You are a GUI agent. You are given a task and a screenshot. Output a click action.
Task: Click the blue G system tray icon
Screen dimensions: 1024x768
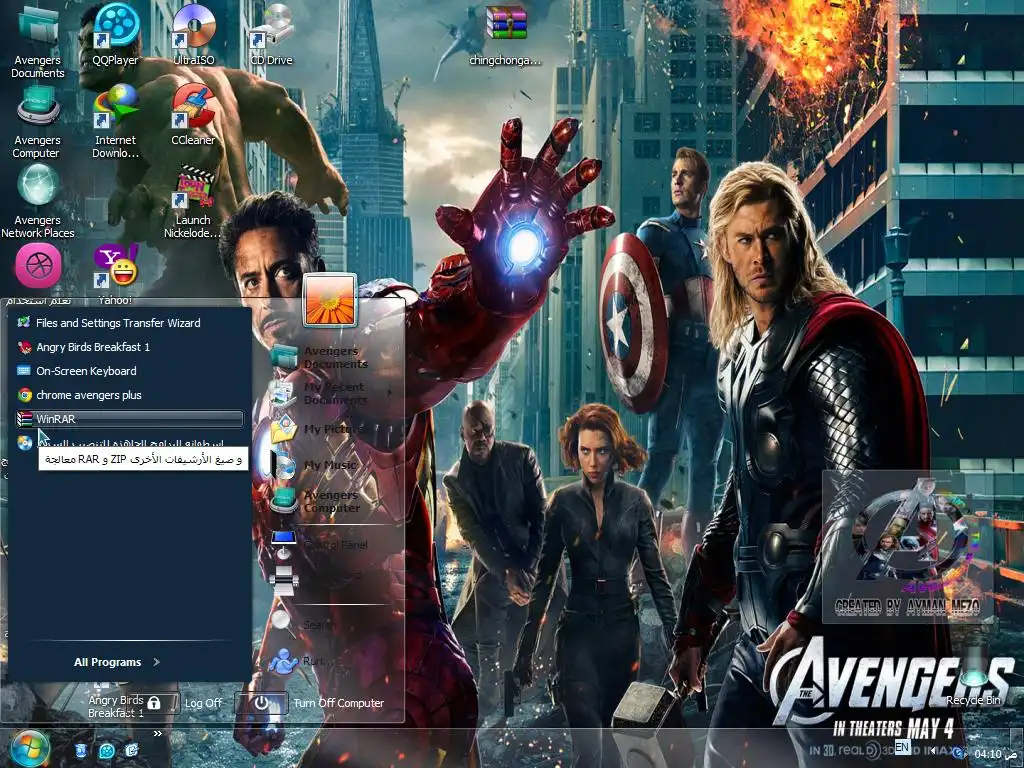959,753
